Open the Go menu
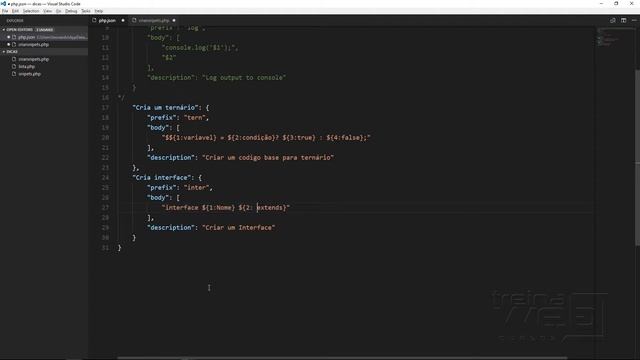Viewport: 640px width, 360px height. pyautogui.click(x=58, y=11)
